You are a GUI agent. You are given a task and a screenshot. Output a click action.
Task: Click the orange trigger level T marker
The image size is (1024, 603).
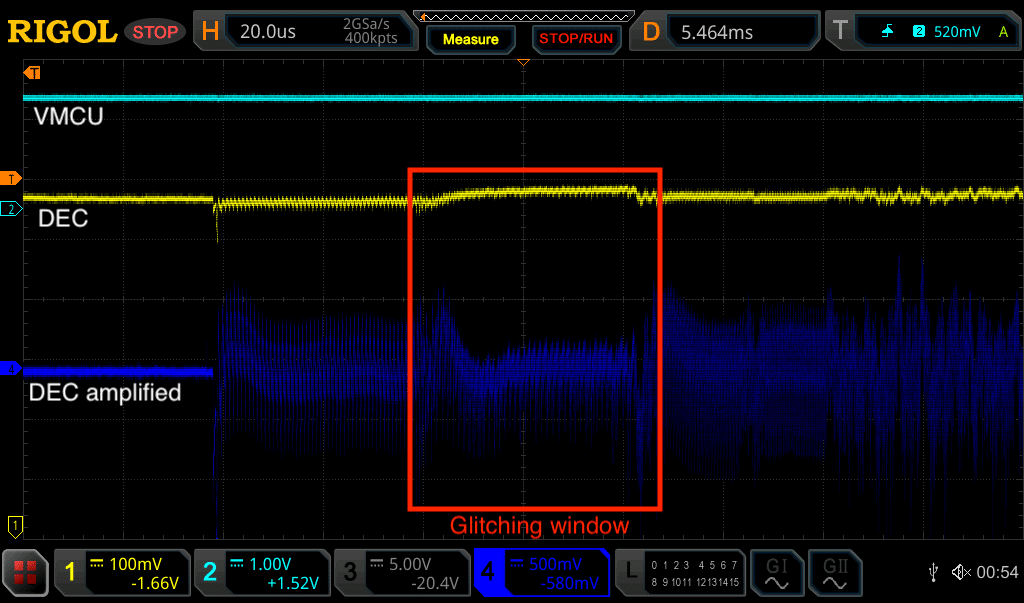(12, 178)
